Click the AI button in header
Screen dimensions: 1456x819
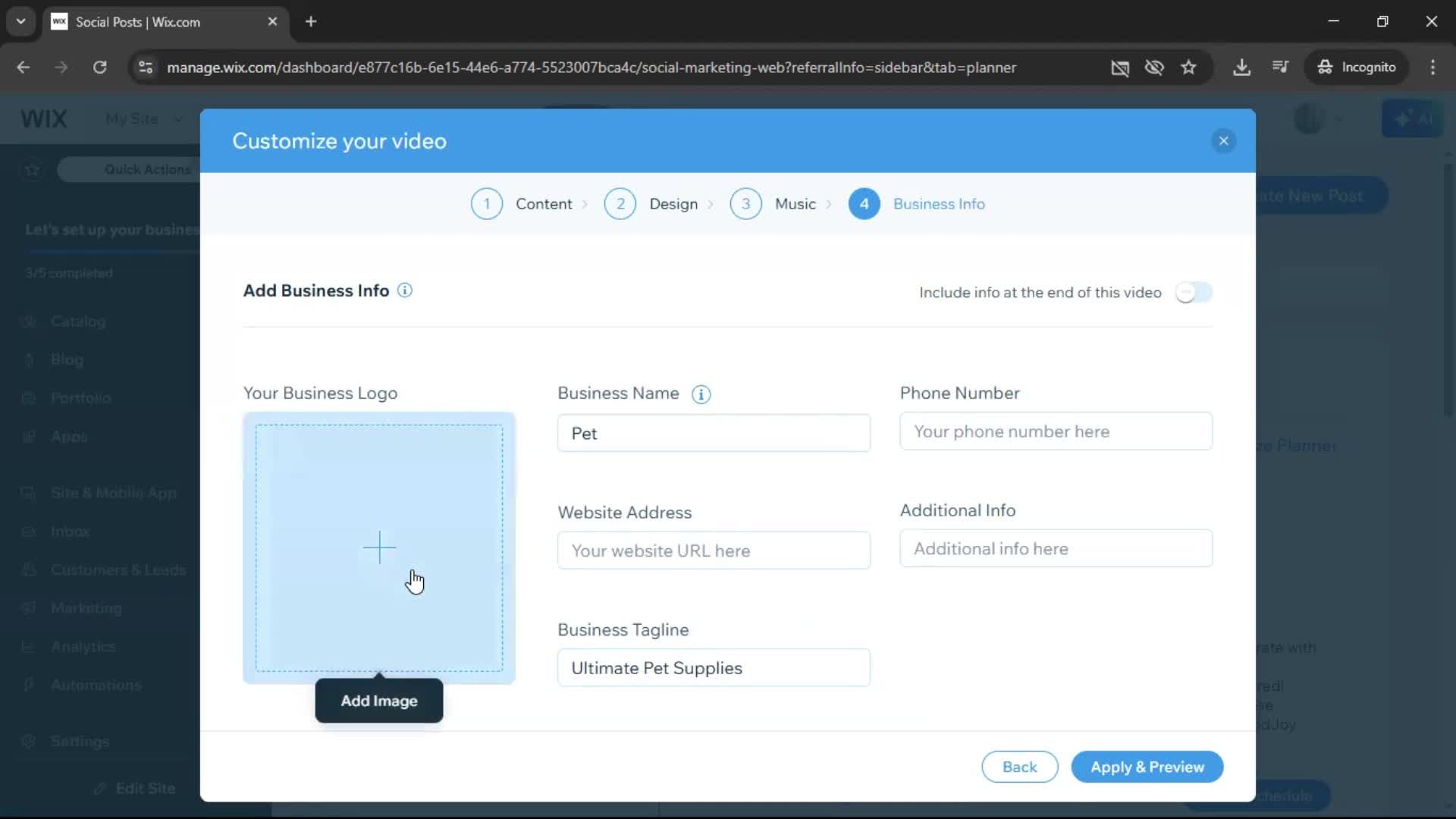click(1412, 119)
